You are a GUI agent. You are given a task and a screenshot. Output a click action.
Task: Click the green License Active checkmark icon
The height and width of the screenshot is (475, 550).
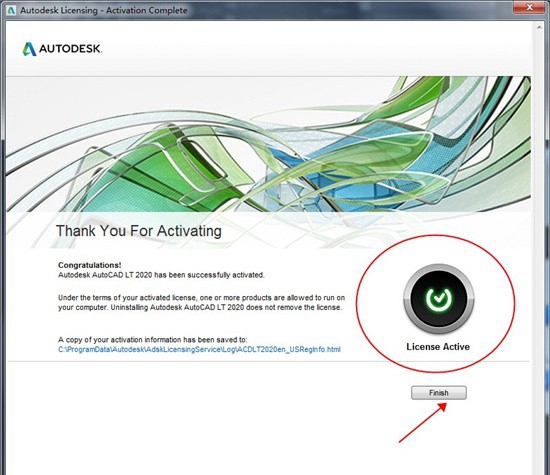438,299
